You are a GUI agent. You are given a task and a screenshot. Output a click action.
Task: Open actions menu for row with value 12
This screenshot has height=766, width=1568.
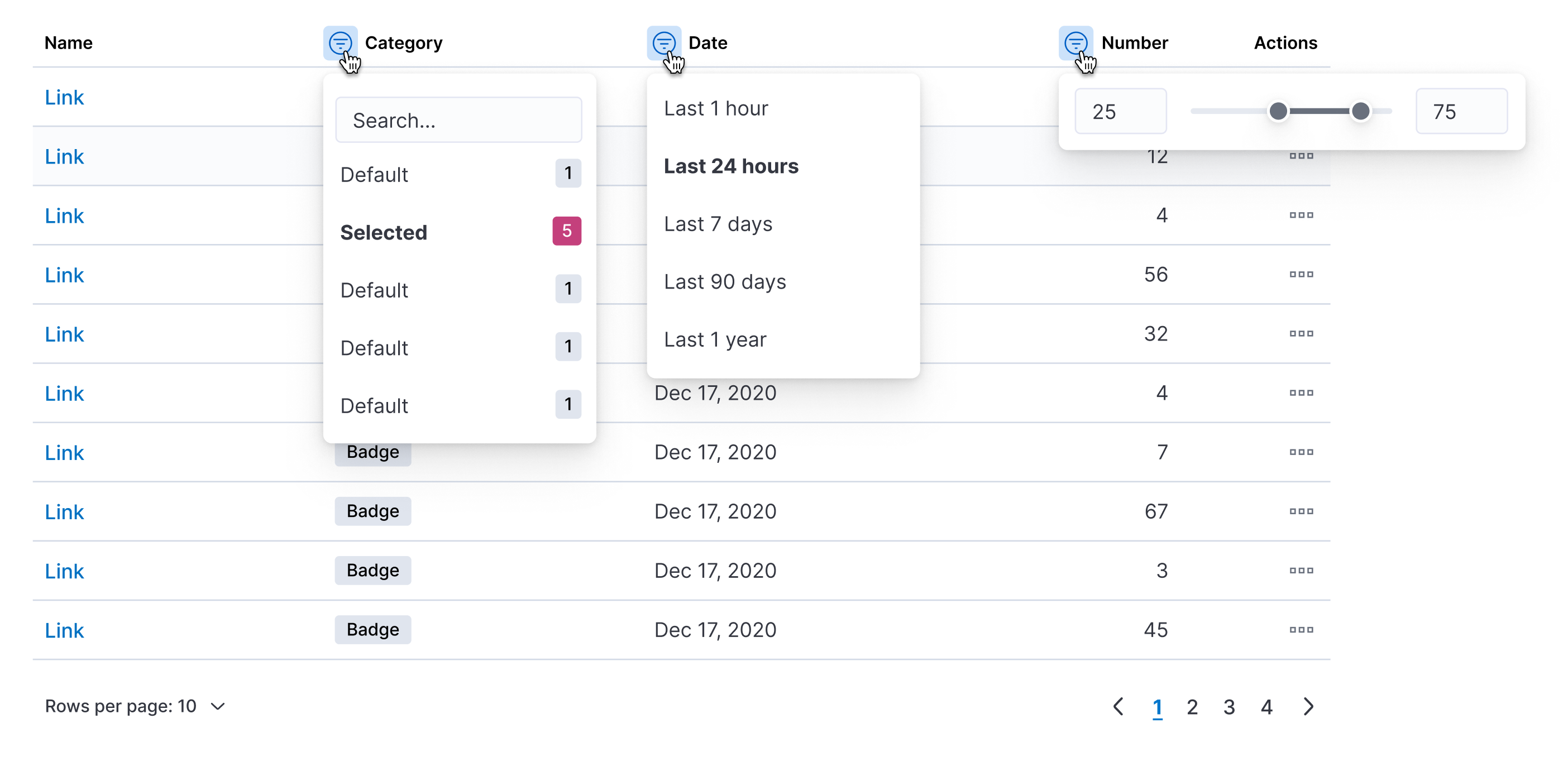click(x=1302, y=156)
